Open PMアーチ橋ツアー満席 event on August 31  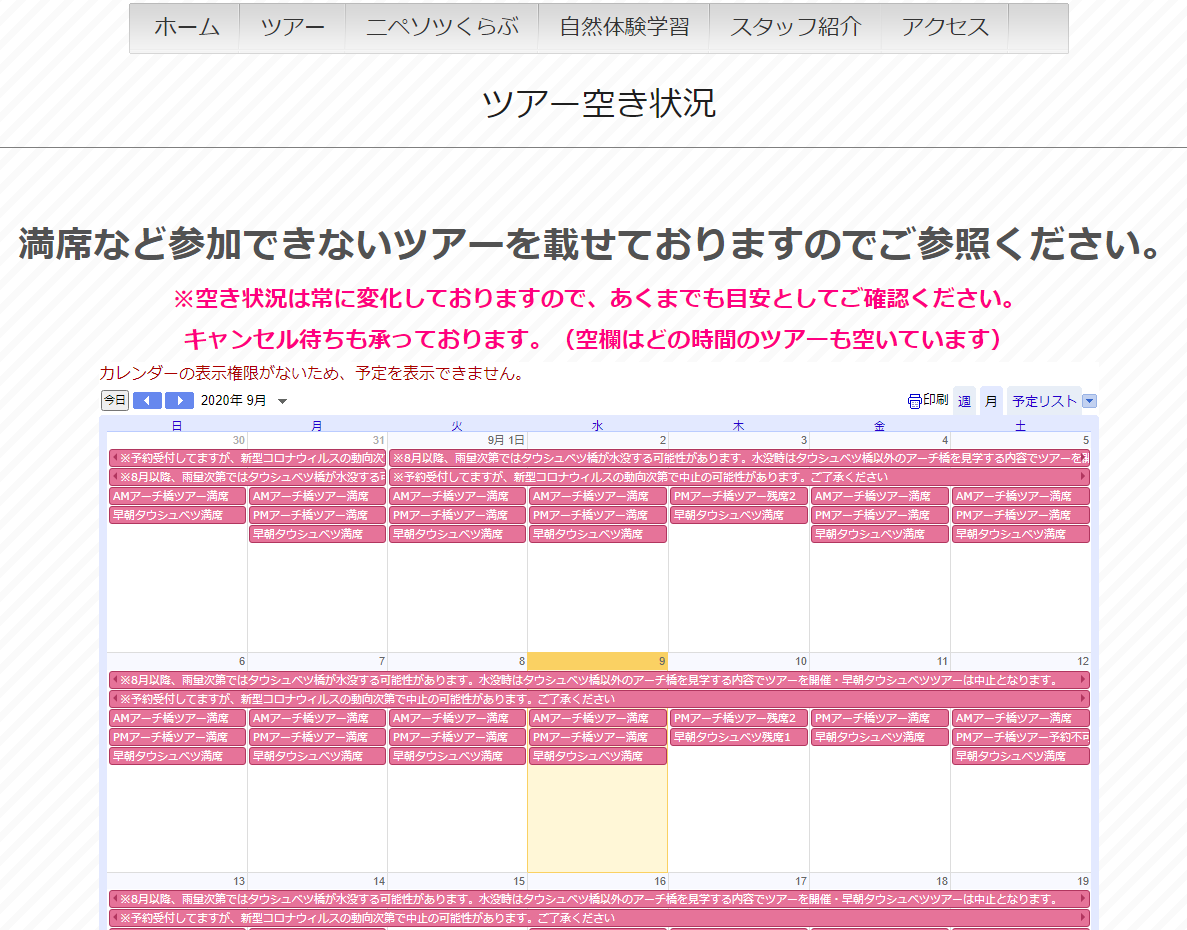click(317, 515)
